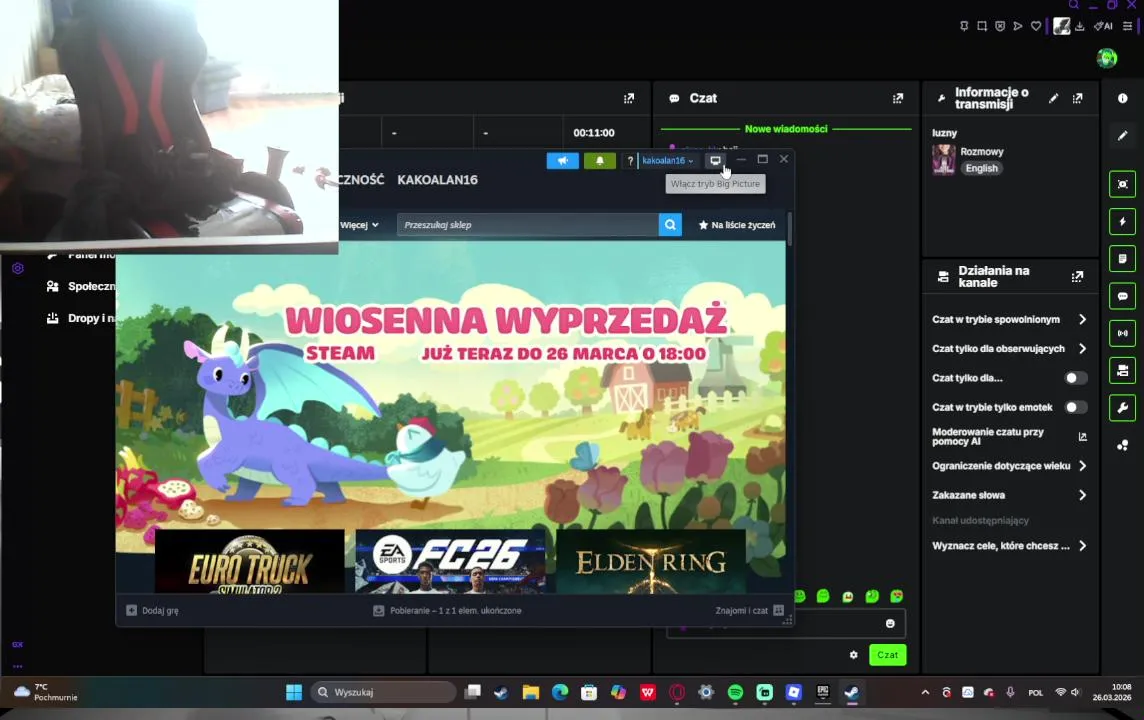Click Pobieranie download status in Steam
Screen dimensions: 1144x720
[447, 611]
